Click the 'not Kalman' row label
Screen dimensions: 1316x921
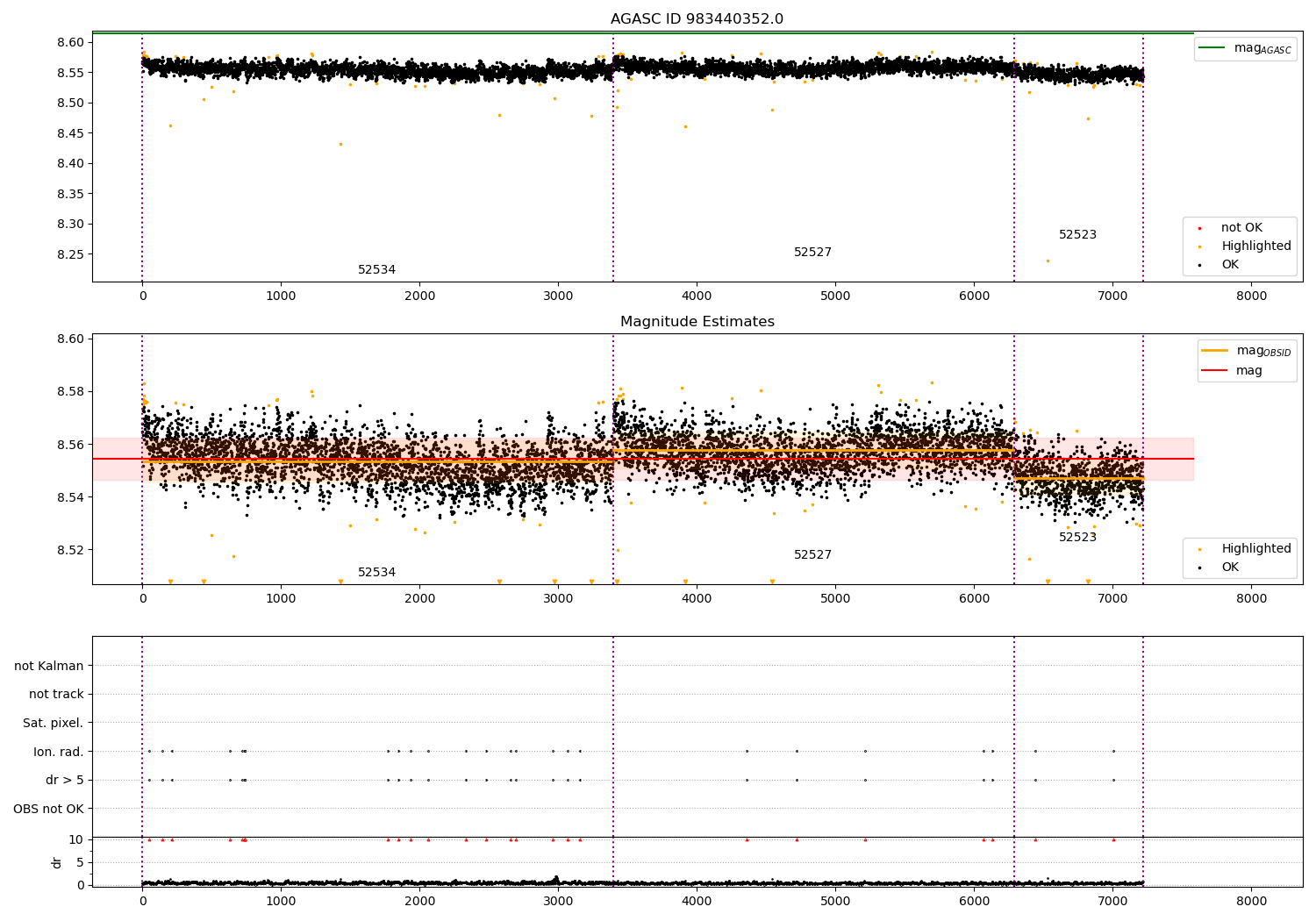point(49,666)
